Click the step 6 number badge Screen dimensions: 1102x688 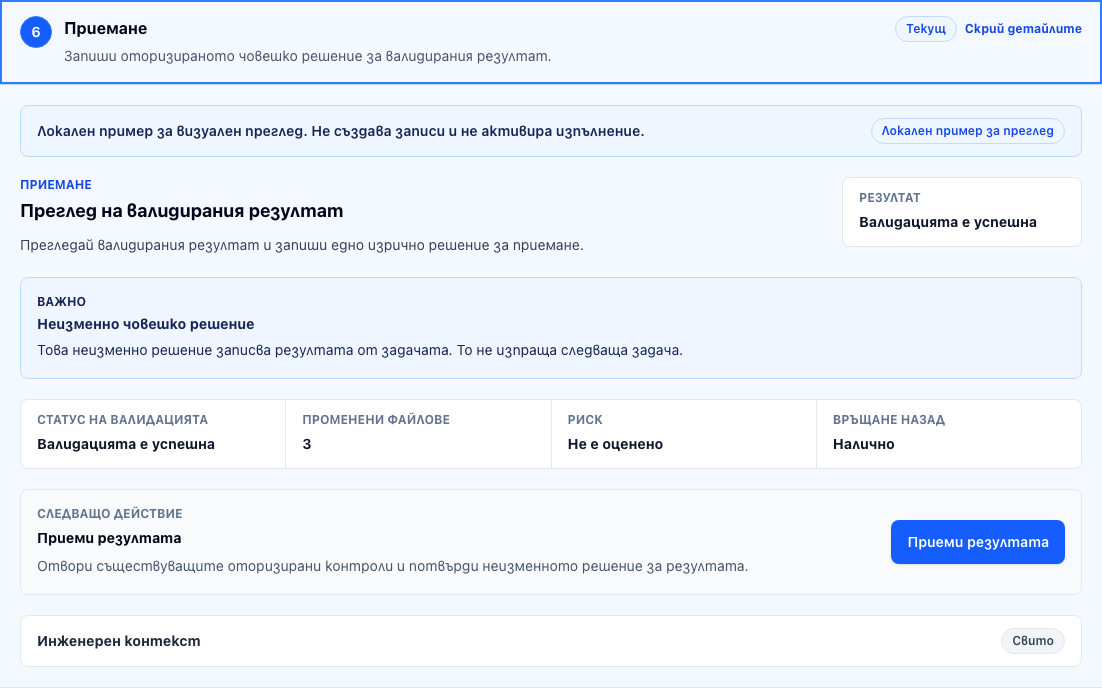[x=36, y=32]
